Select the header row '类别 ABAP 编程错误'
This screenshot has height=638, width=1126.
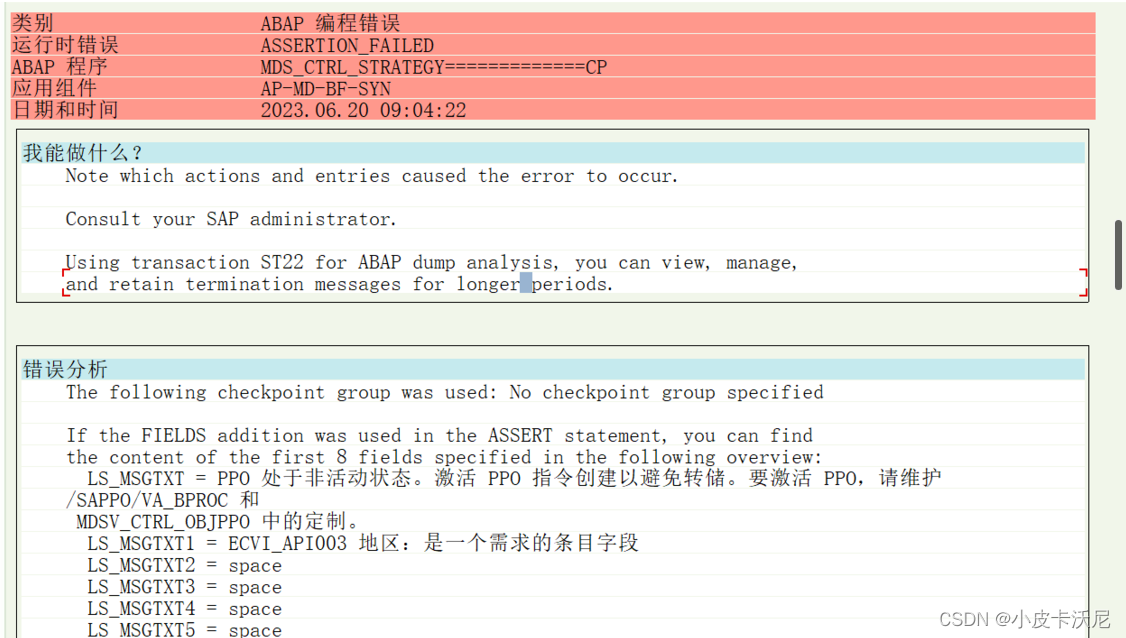pos(553,23)
